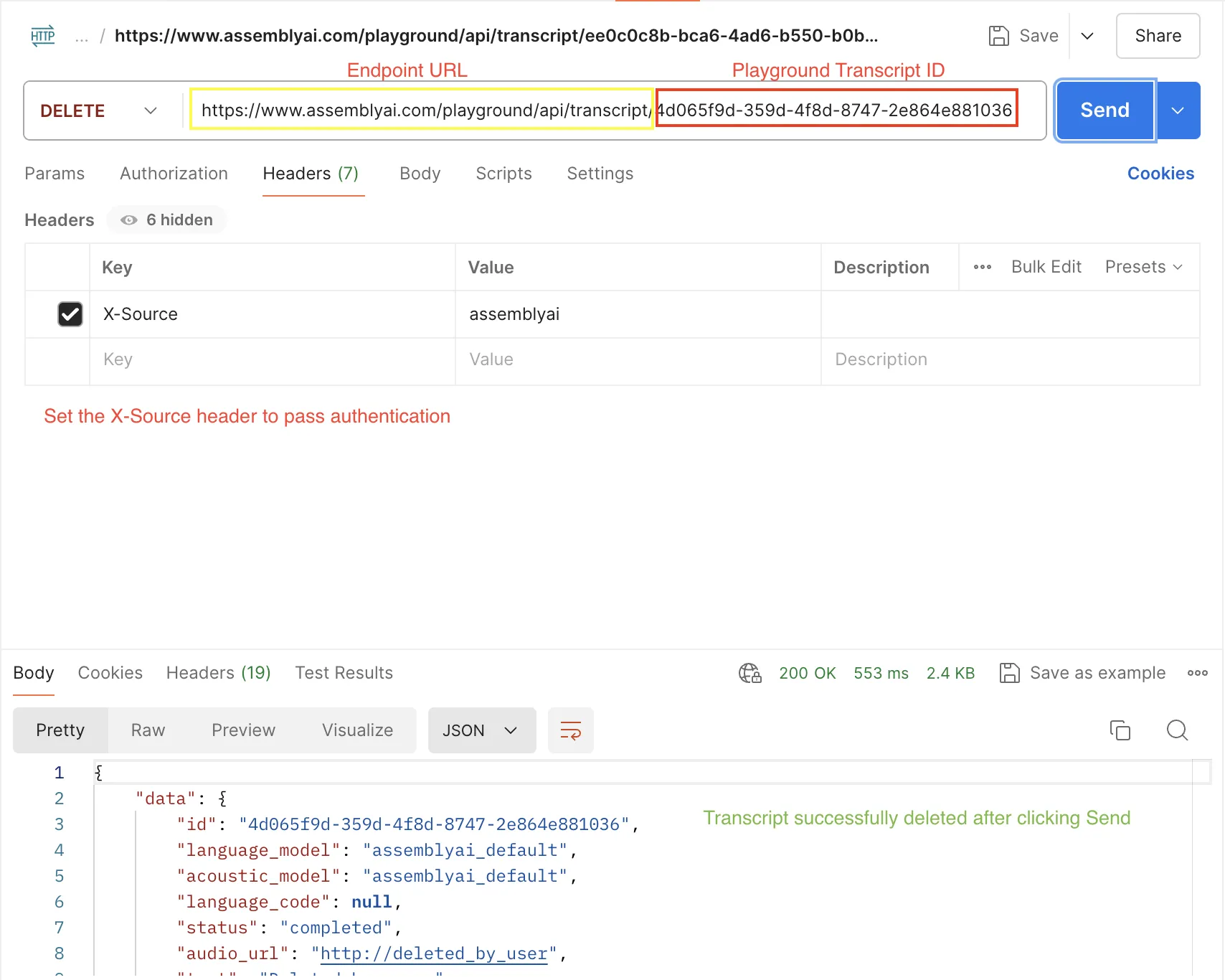
Task: Click the empty Key input field
Action: point(273,359)
